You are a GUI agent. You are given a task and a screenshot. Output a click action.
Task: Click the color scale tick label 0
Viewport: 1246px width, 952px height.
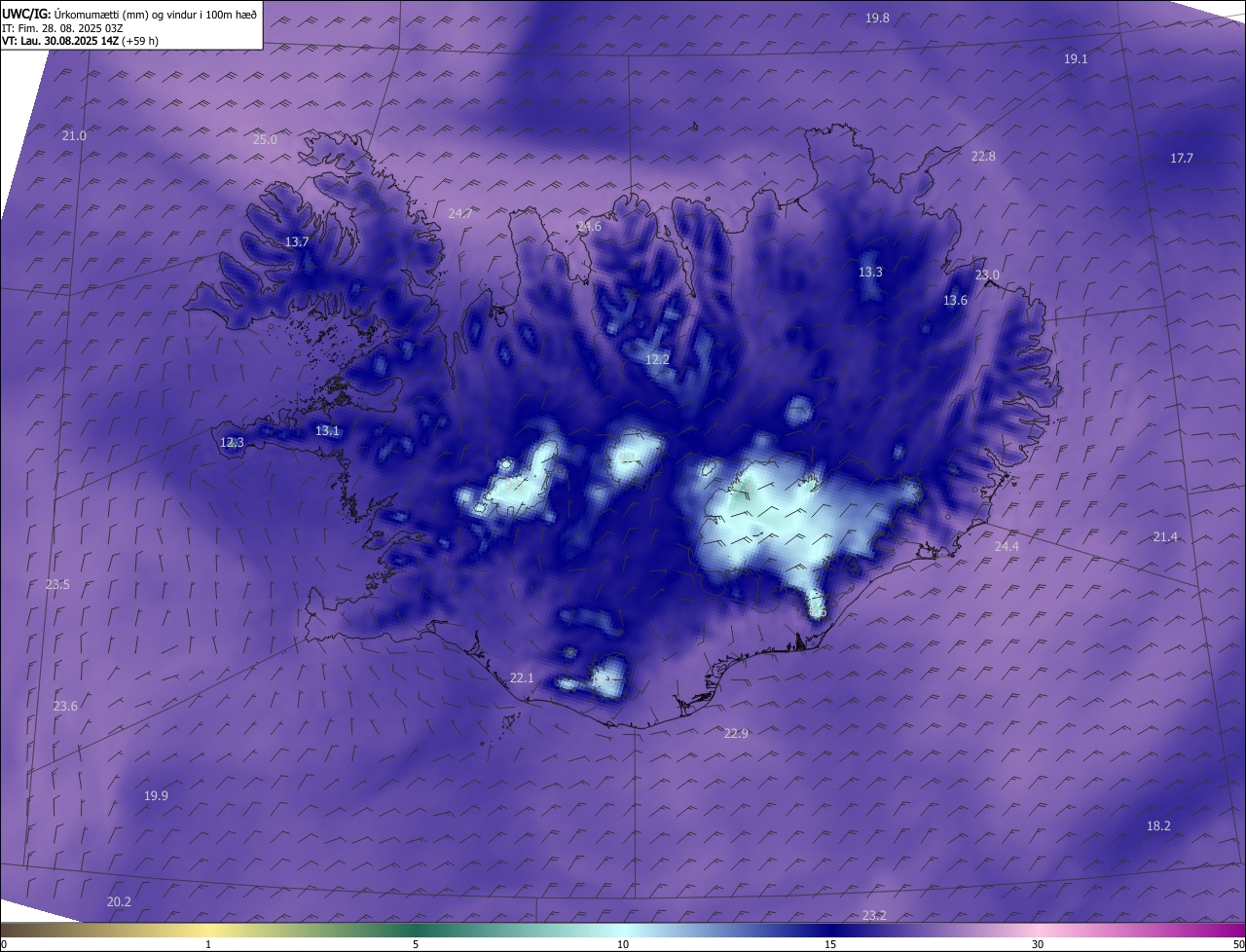pyautogui.click(x=3, y=944)
